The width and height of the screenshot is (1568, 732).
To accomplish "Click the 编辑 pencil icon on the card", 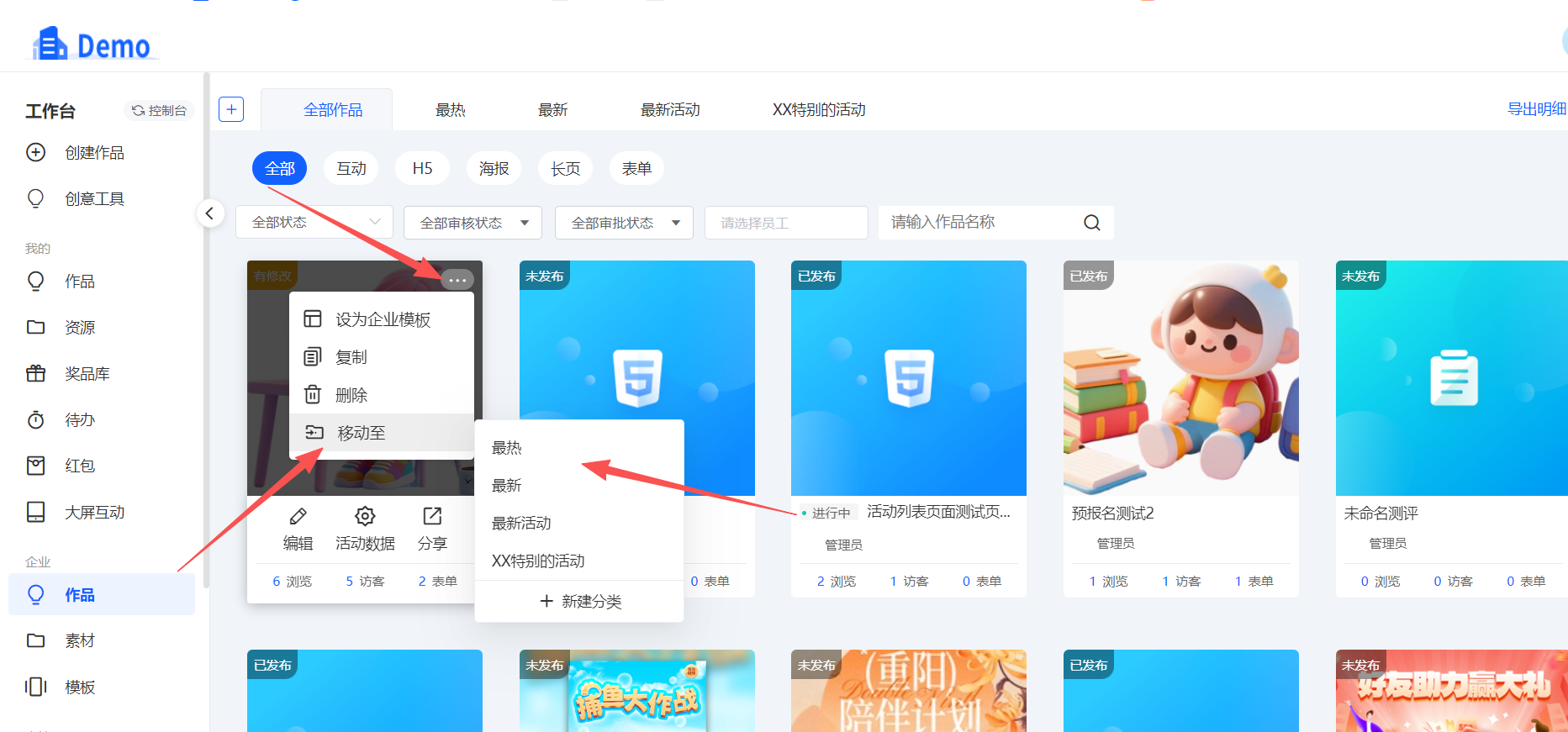I will pyautogui.click(x=298, y=516).
